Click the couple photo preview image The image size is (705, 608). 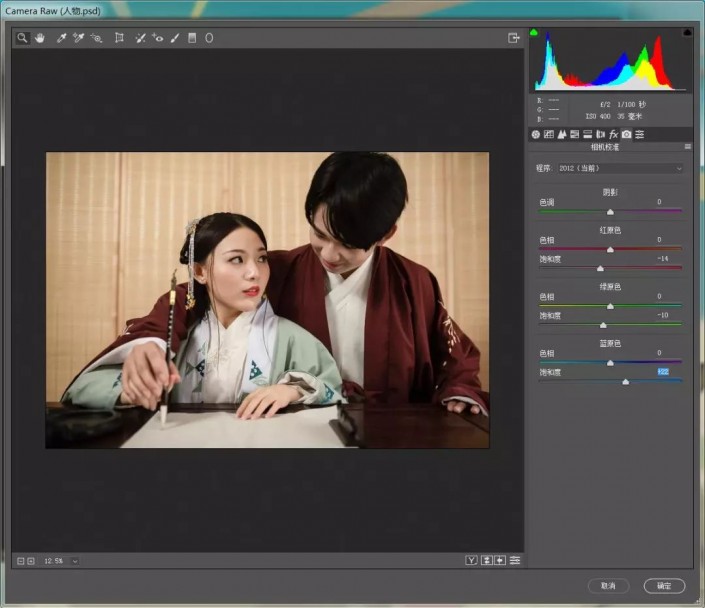pyautogui.click(x=267, y=300)
